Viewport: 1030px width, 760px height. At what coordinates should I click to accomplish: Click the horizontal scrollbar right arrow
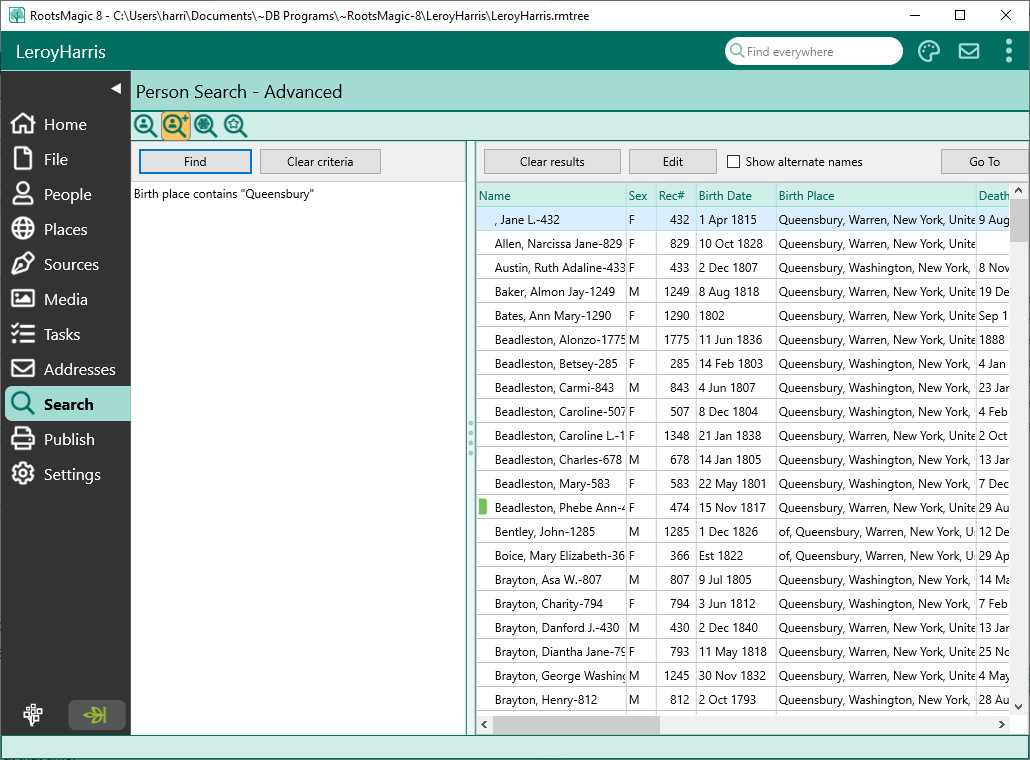click(1003, 725)
